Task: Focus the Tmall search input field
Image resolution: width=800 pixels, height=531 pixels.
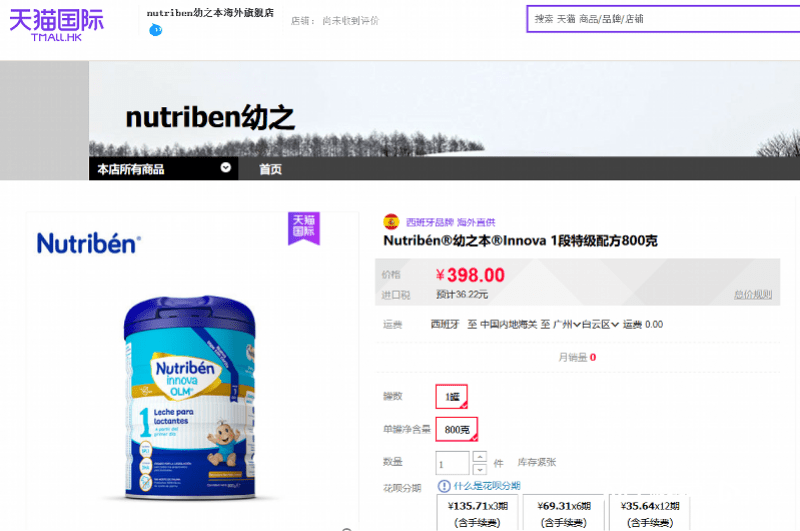Action: click(663, 19)
